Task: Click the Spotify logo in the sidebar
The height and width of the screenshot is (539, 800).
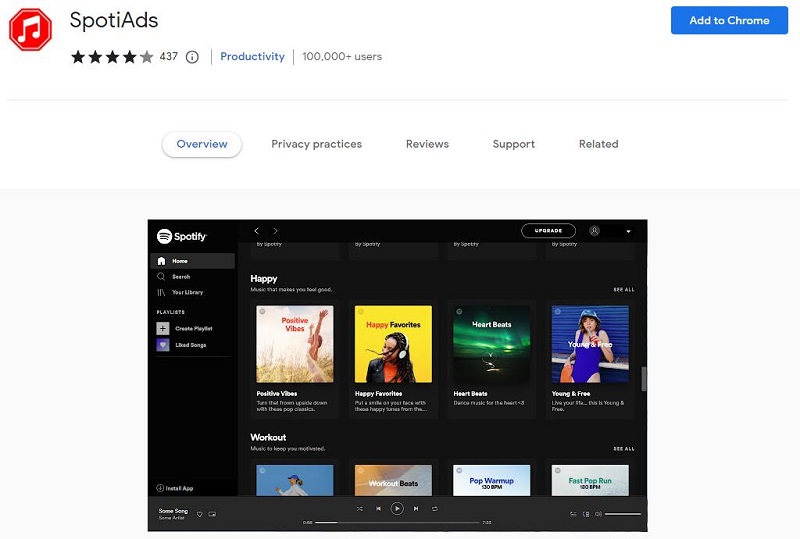Action: 182,236
